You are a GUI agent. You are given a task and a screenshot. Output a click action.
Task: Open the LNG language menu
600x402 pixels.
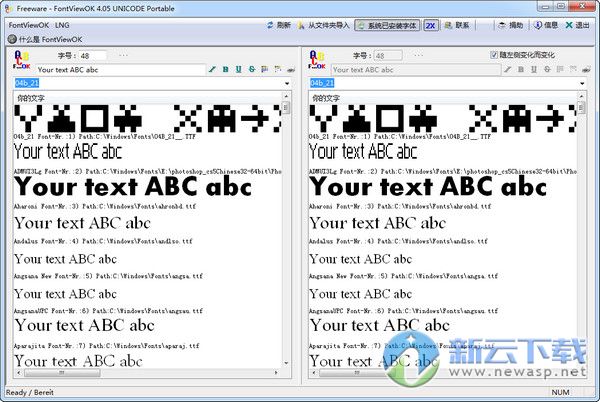click(62, 25)
